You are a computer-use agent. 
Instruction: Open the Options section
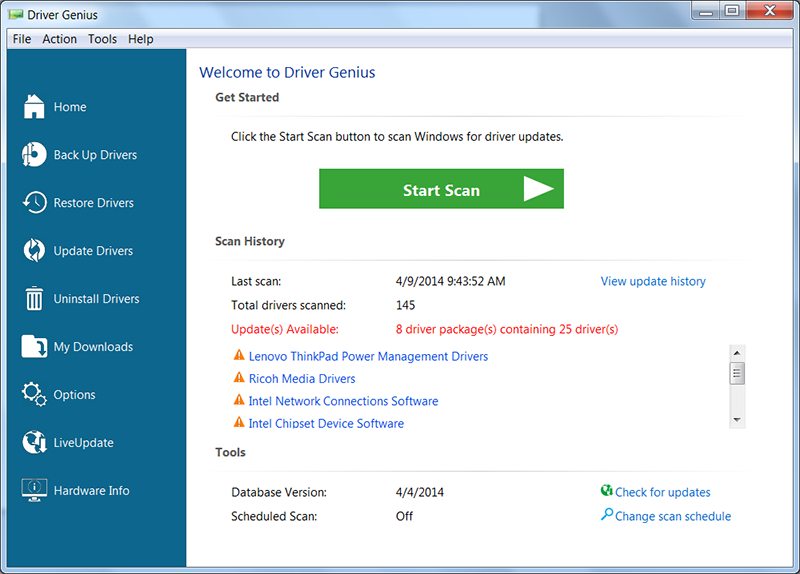(x=74, y=395)
